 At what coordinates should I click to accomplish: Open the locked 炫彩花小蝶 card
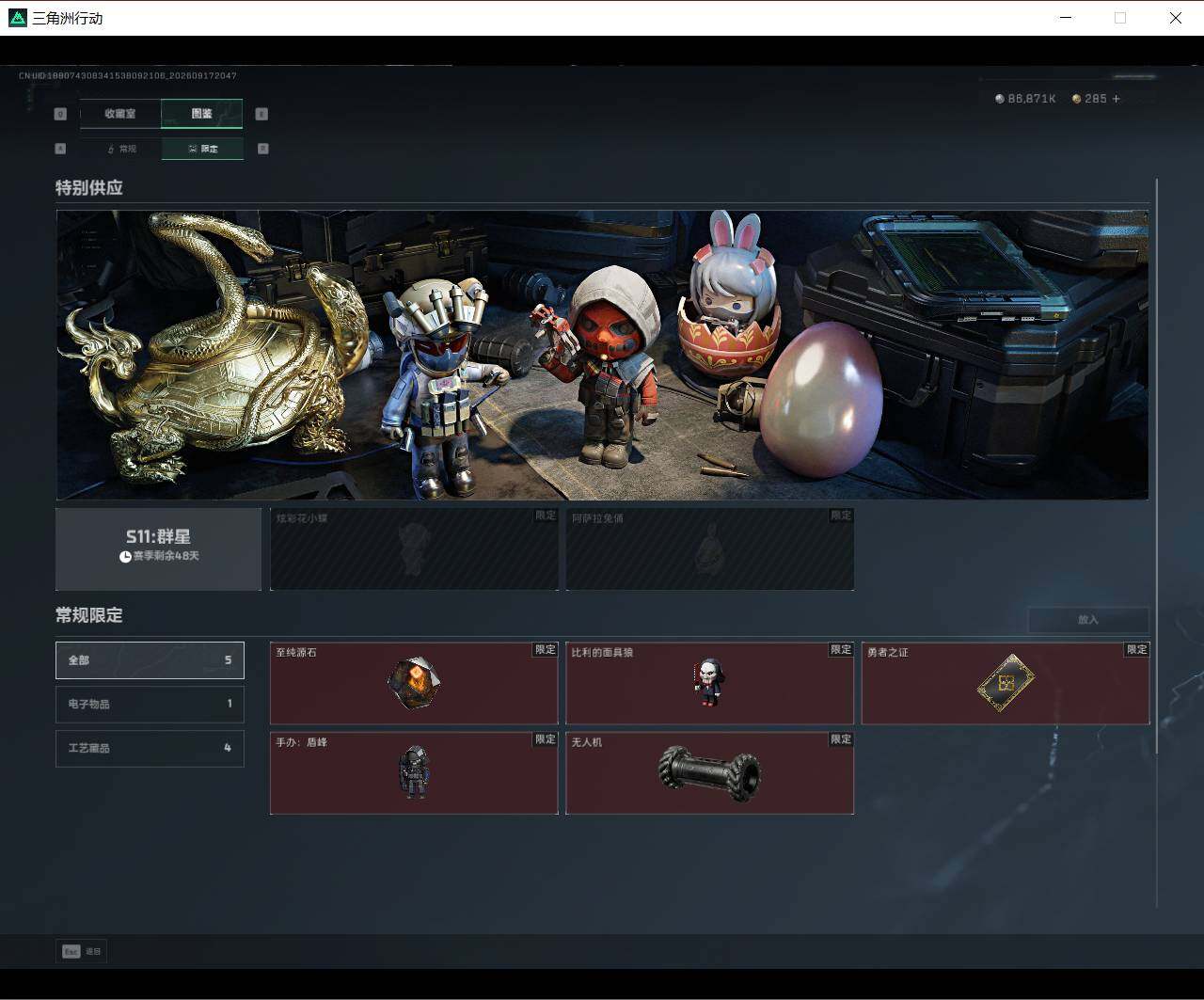[x=414, y=549]
